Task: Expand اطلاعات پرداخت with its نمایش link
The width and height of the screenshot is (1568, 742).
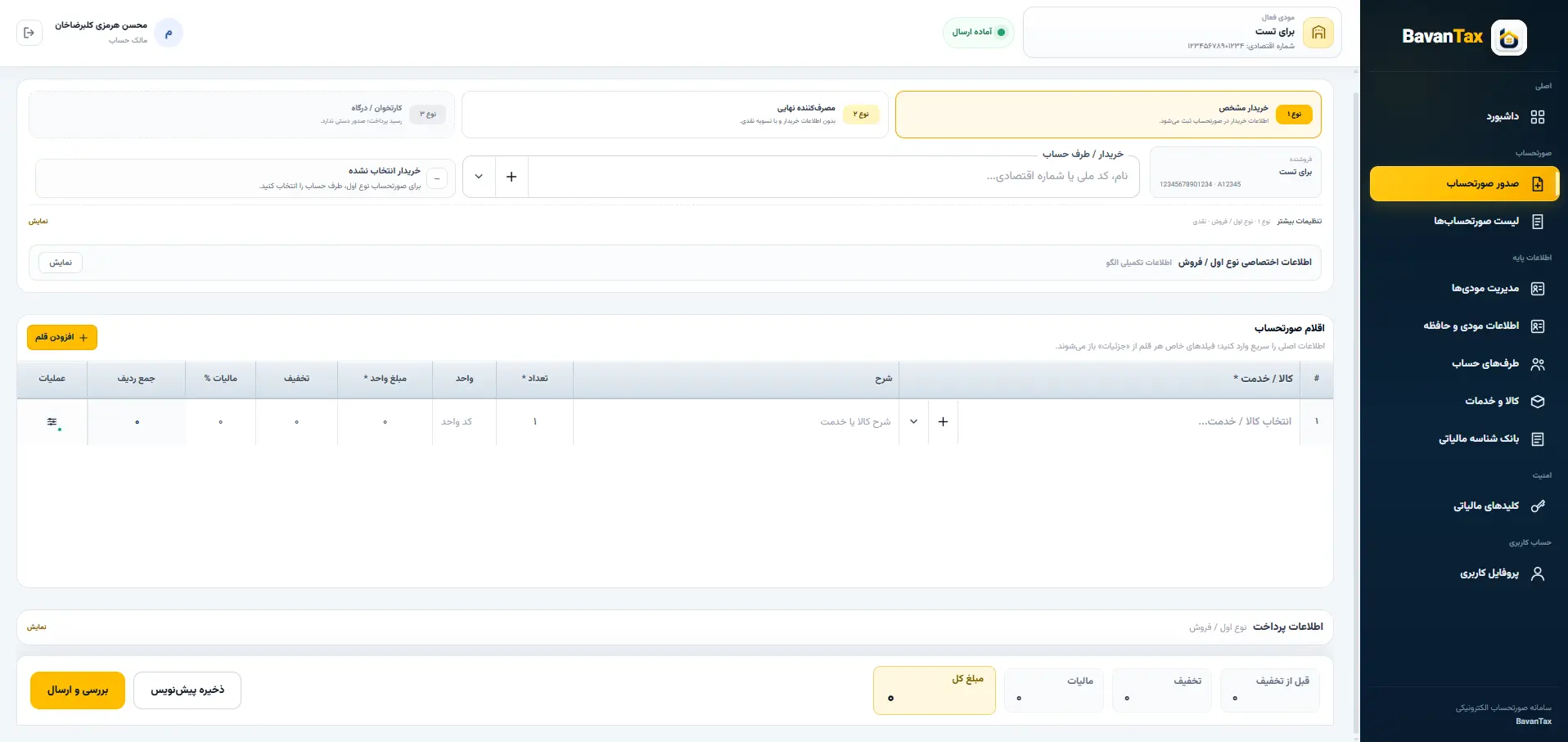Action: point(37,627)
